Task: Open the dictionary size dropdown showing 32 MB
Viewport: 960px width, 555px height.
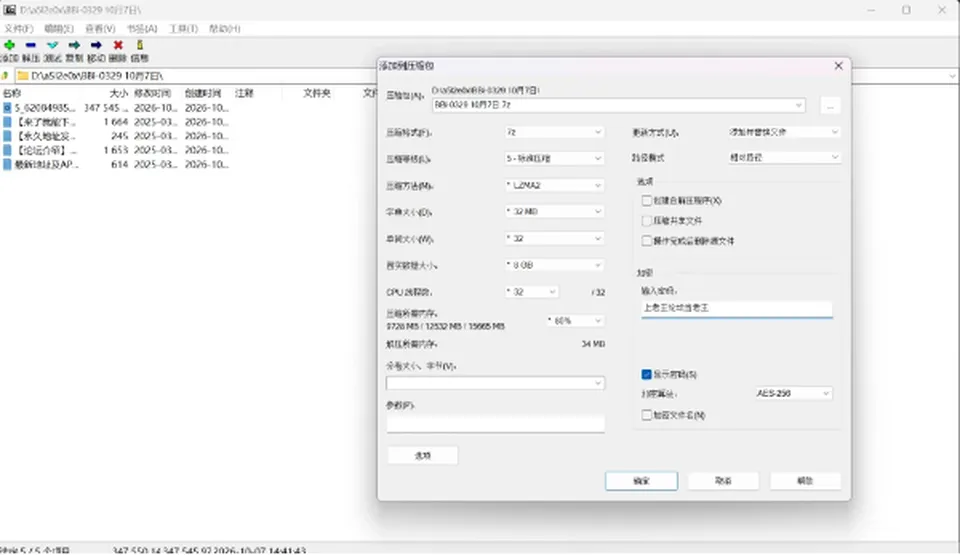Action: [x=554, y=211]
